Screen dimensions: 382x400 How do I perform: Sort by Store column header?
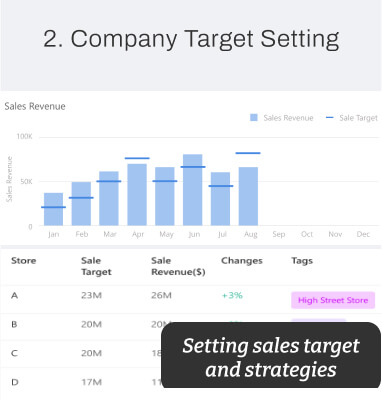tap(23, 261)
